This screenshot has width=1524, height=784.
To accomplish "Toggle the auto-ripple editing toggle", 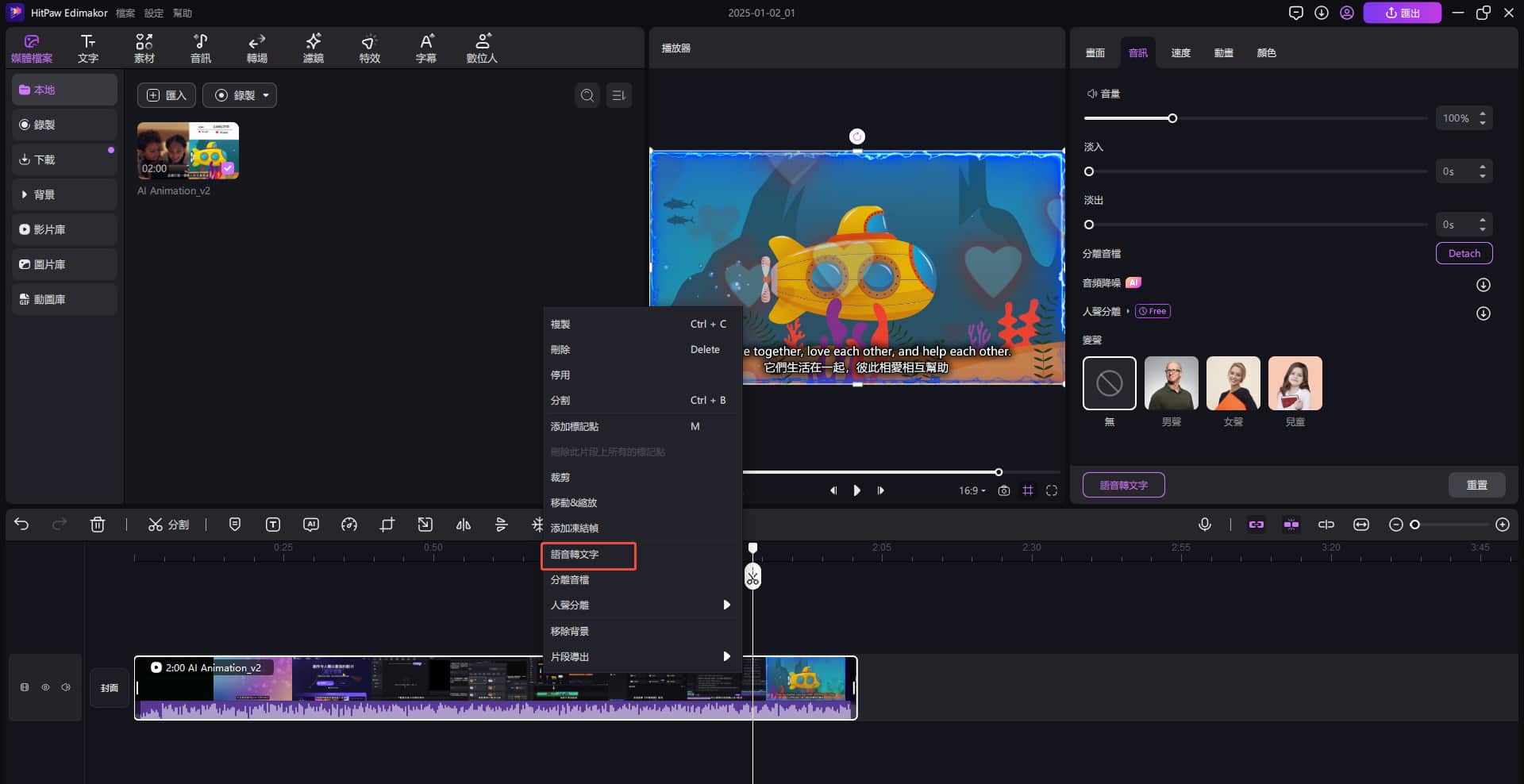I will pyautogui.click(x=1291, y=525).
